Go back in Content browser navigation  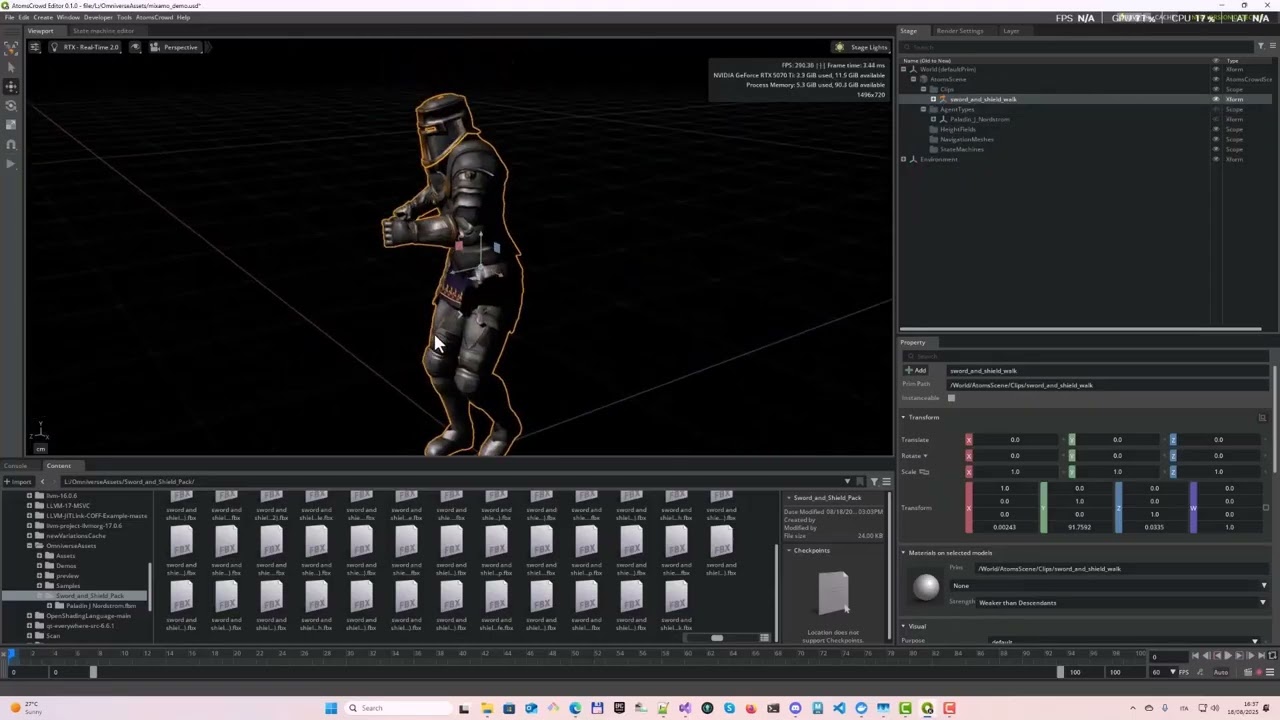point(42,482)
